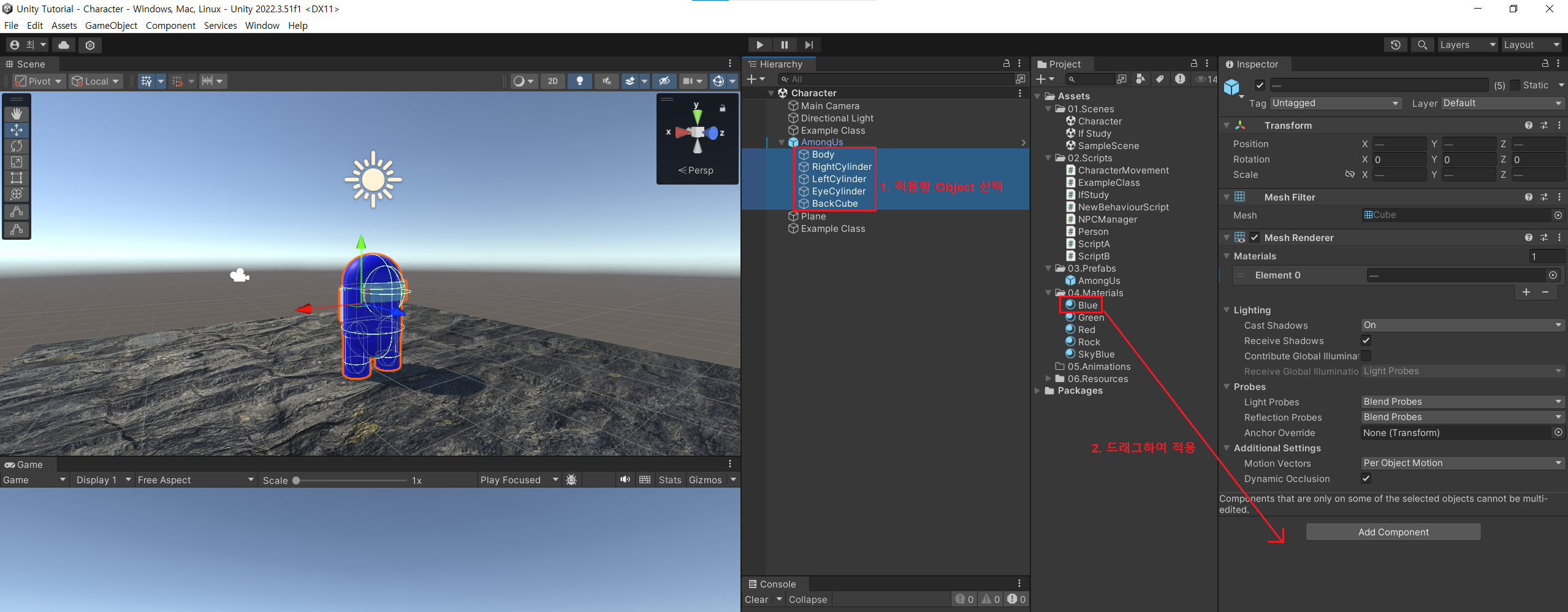1568x612 pixels.
Task: Expand the 06.Resources folder
Action: pyautogui.click(x=1048, y=378)
